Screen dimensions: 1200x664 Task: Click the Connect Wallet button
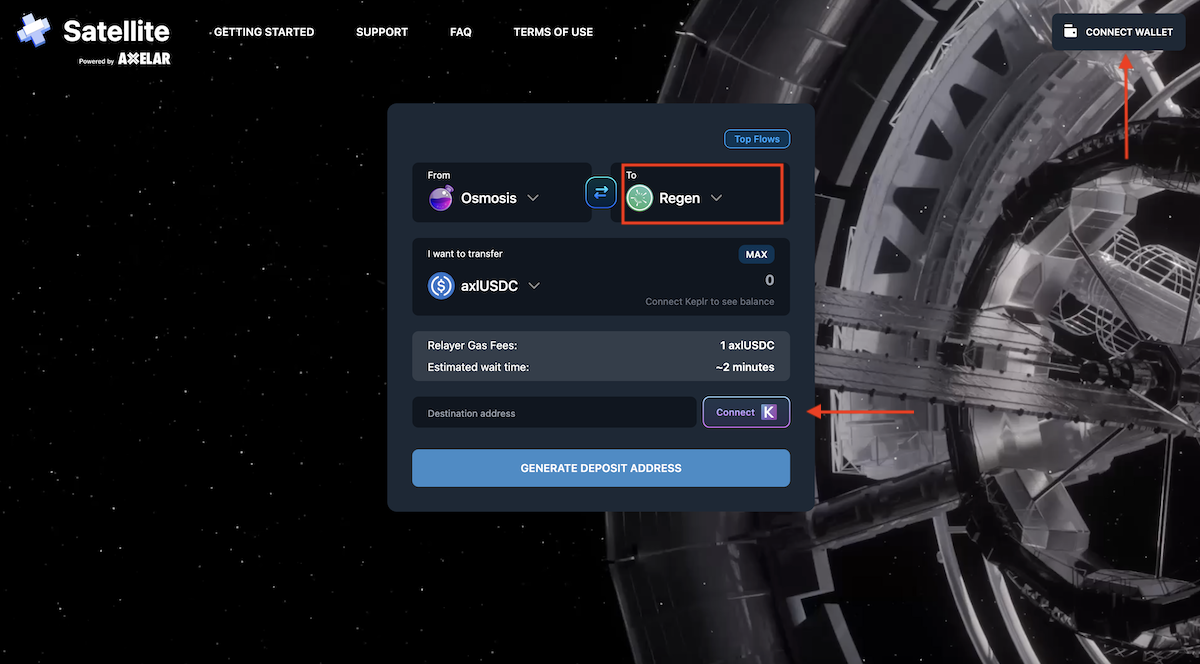click(x=1118, y=32)
